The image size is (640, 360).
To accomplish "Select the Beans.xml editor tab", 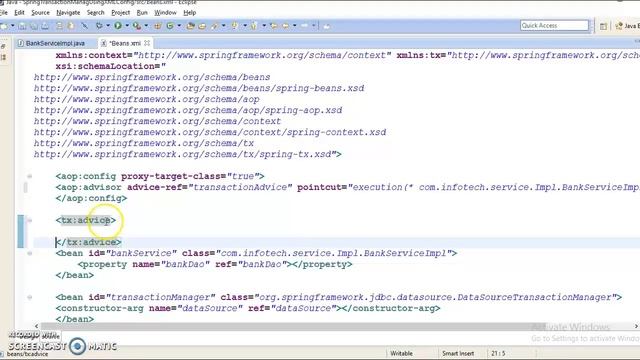I will [125, 43].
